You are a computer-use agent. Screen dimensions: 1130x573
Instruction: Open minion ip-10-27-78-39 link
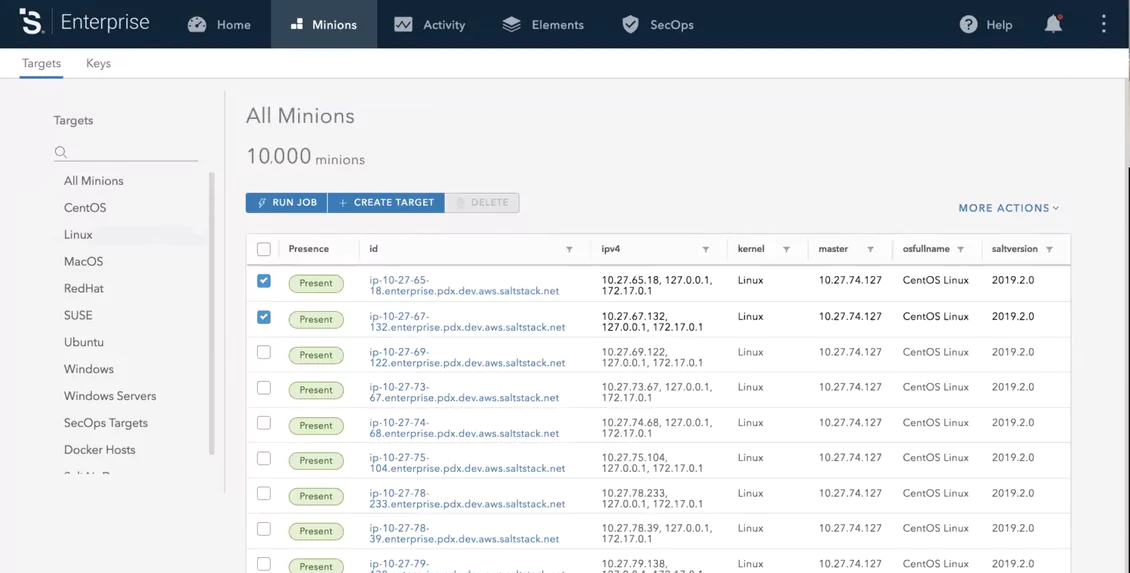point(464,533)
